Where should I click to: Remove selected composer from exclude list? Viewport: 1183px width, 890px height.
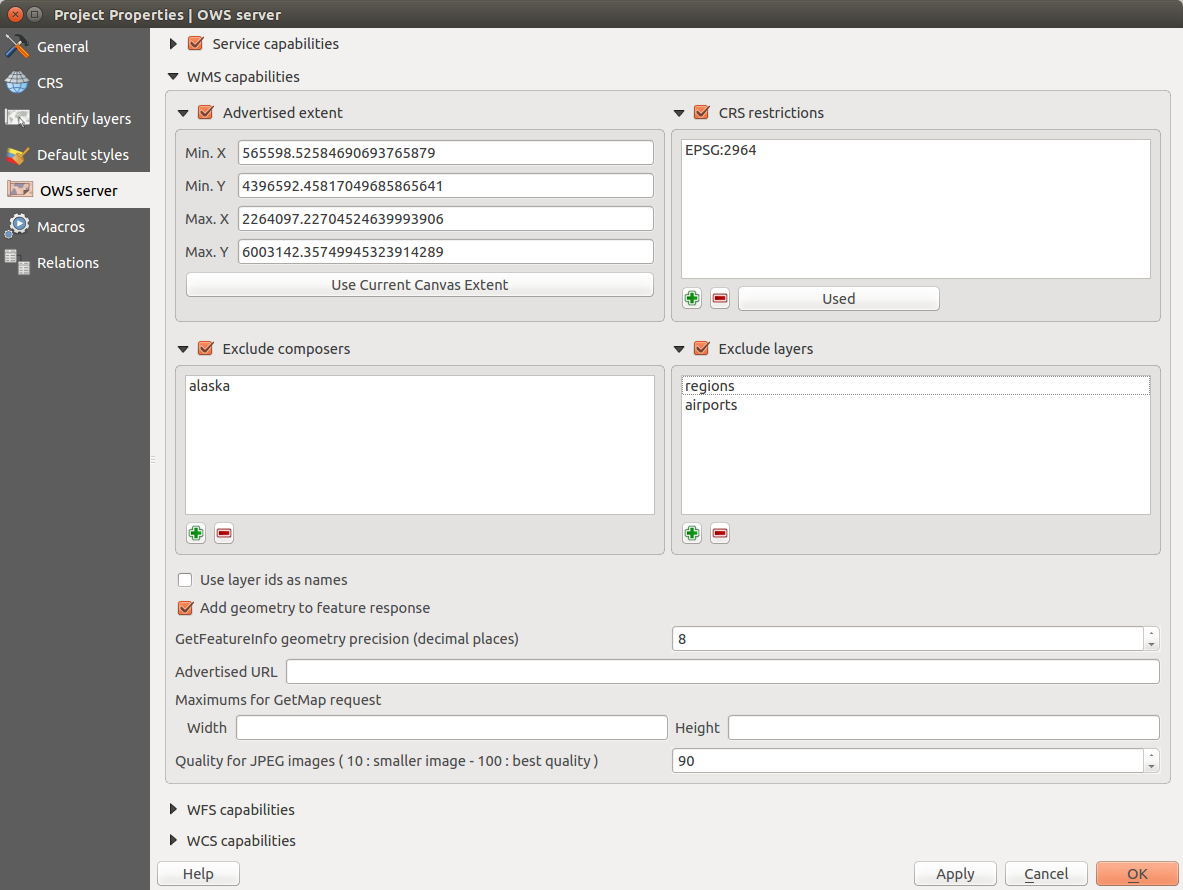[224, 534]
